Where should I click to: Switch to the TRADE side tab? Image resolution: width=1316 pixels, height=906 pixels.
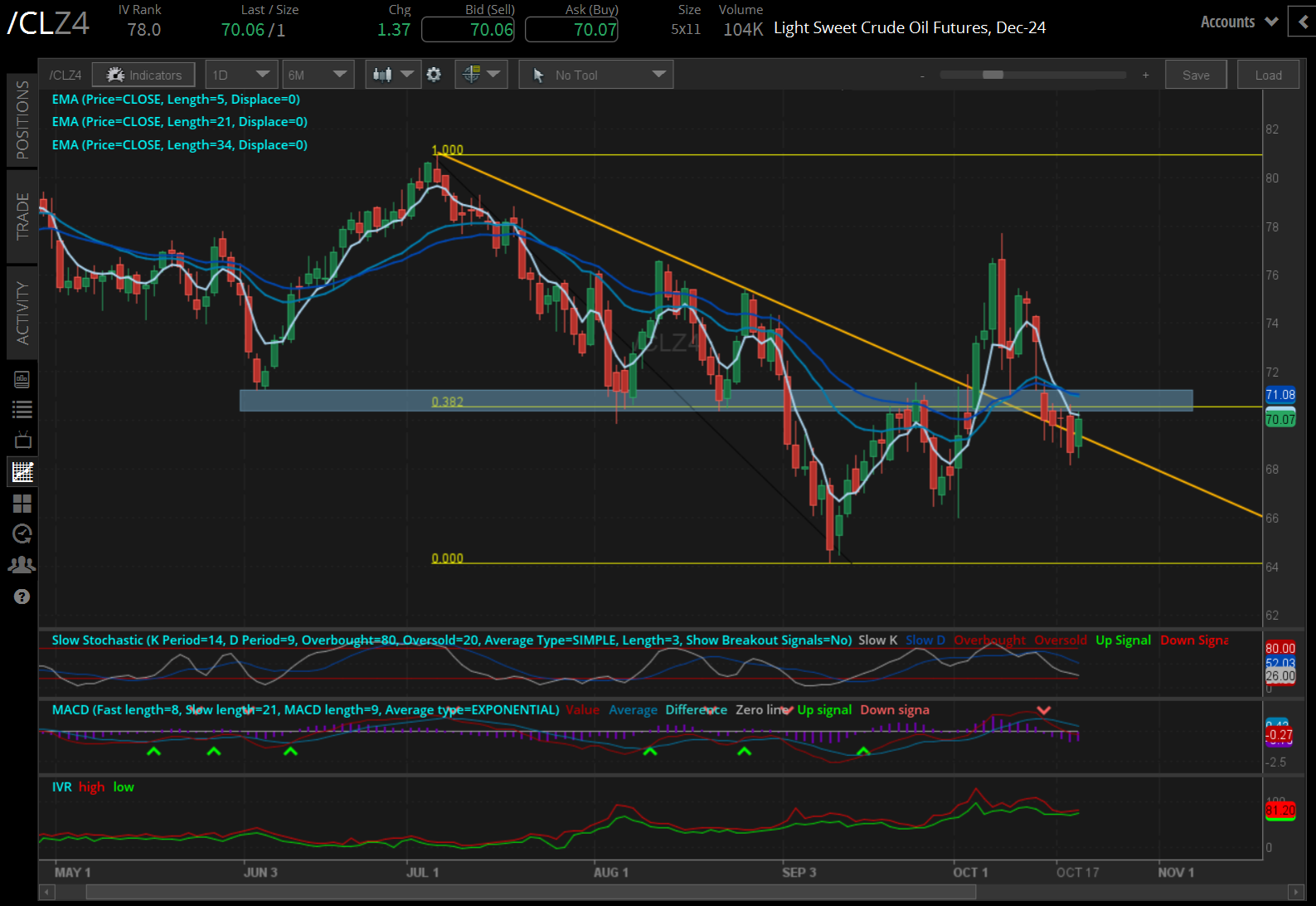pos(22,216)
